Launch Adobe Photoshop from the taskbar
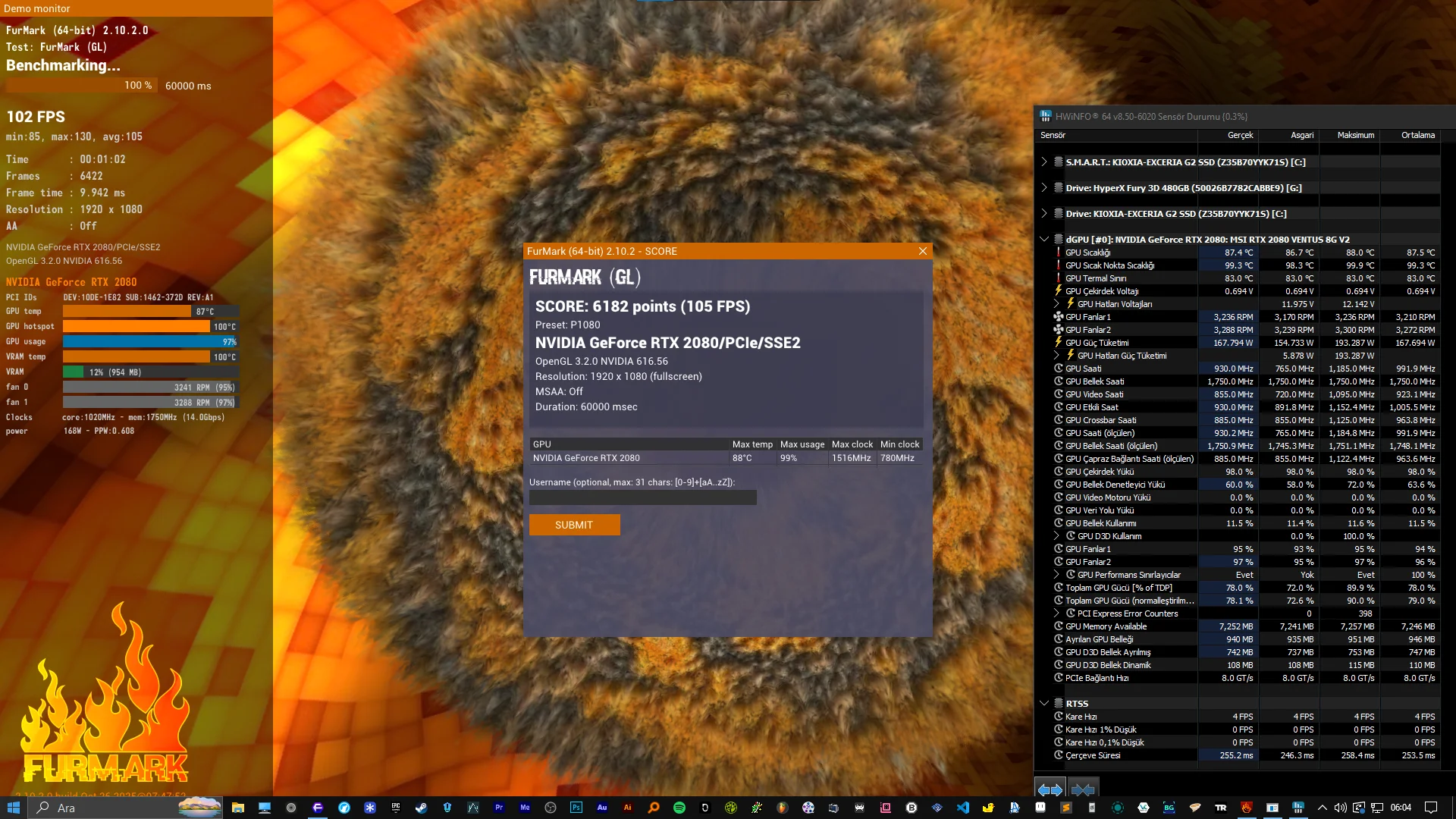Viewport: 1456px width, 819px height. 576,808
